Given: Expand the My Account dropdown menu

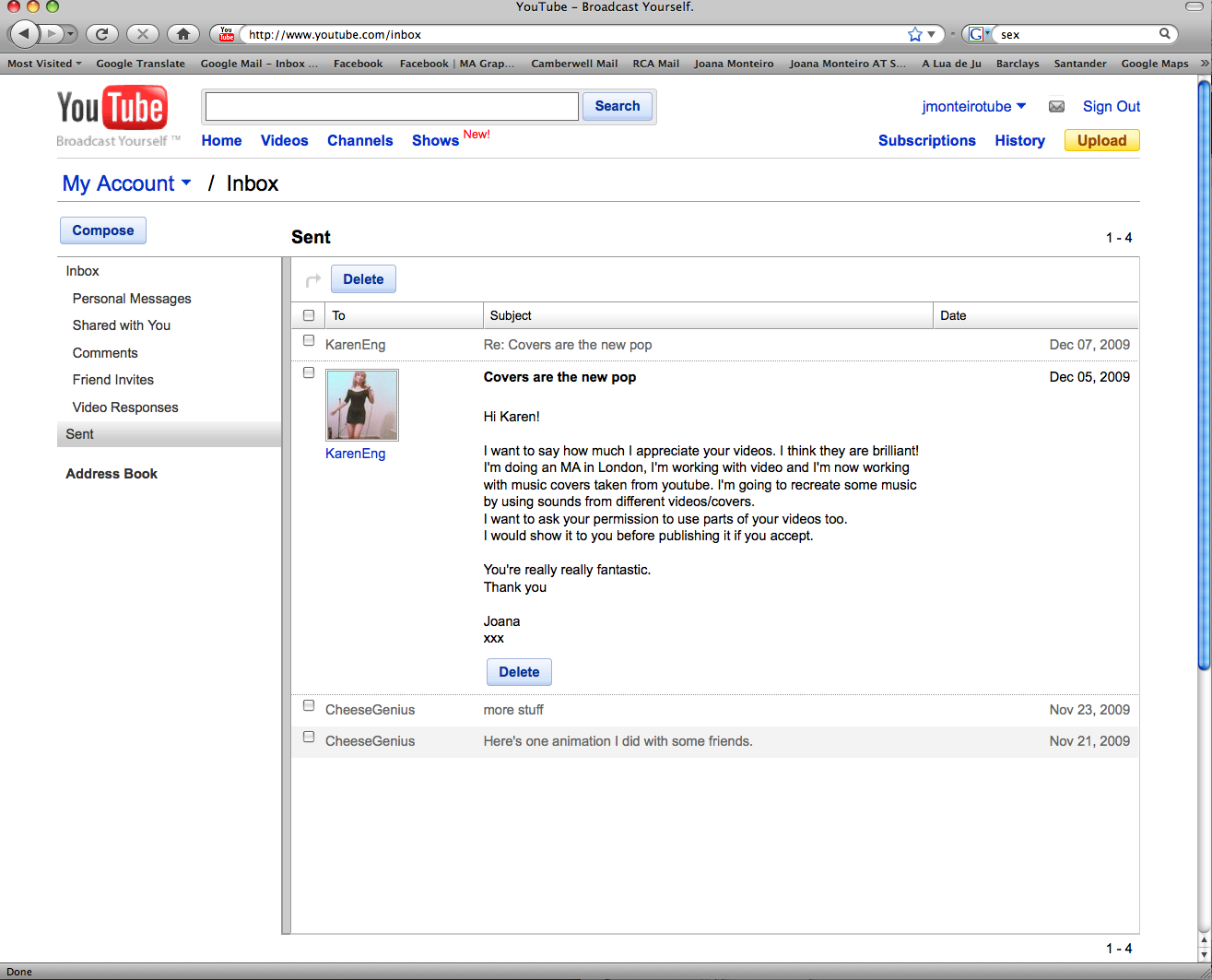Looking at the screenshot, I should 127,183.
